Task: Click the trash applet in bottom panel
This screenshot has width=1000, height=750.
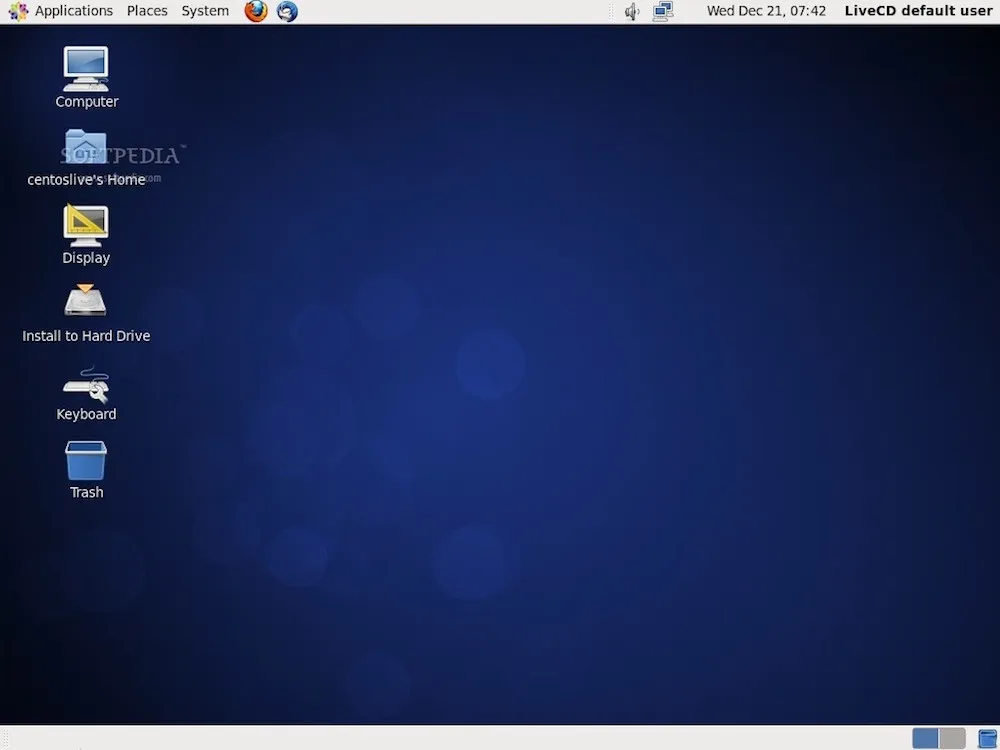Action: [x=987, y=739]
